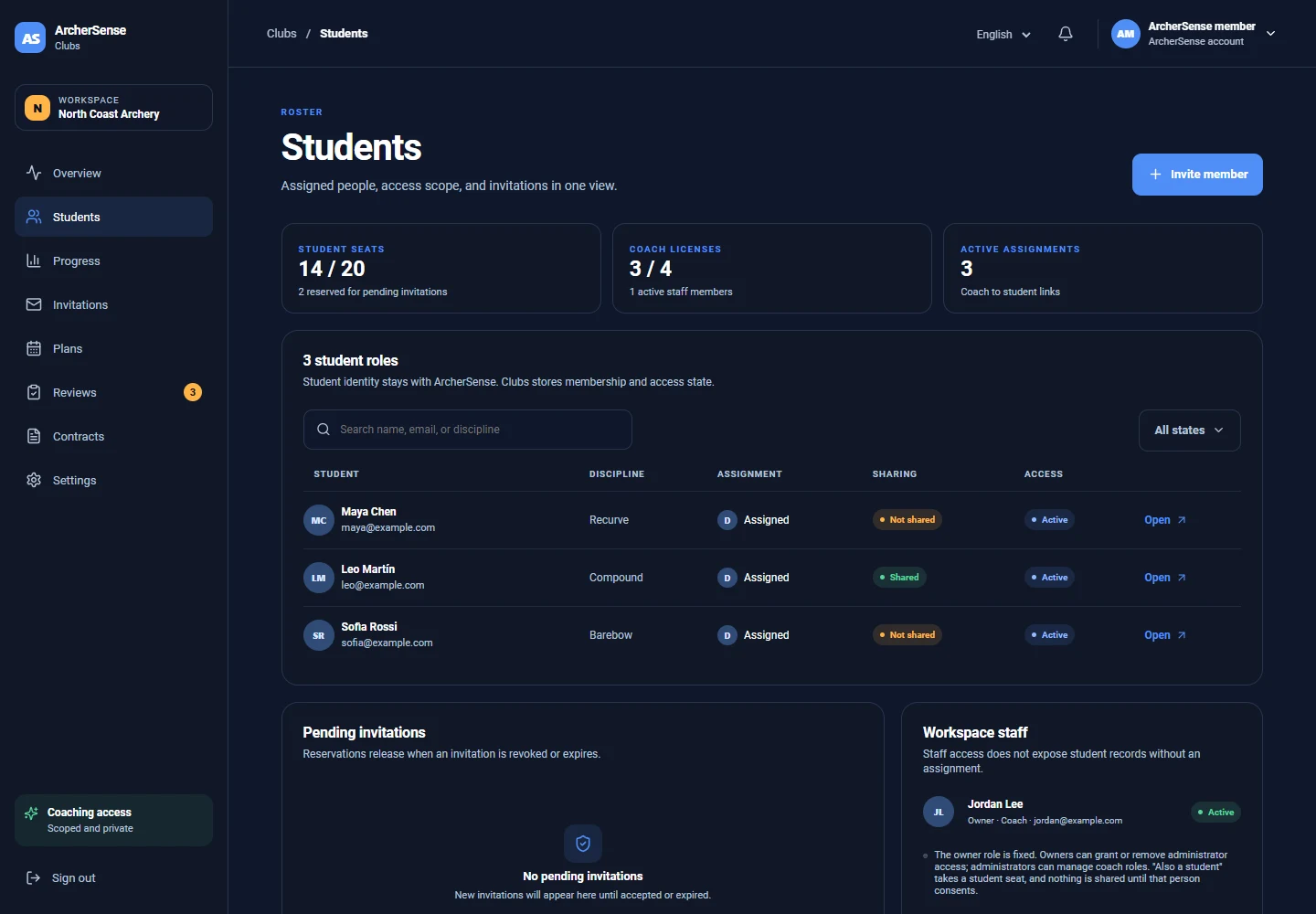Click the Contracts document icon
This screenshot has height=914, width=1316.
(x=34, y=436)
